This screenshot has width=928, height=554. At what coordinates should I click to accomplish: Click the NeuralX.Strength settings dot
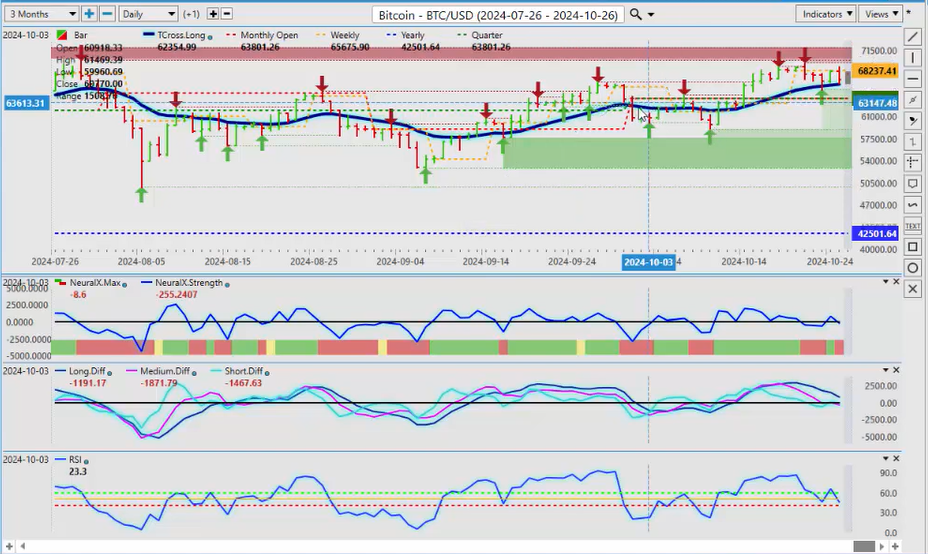tap(227, 285)
